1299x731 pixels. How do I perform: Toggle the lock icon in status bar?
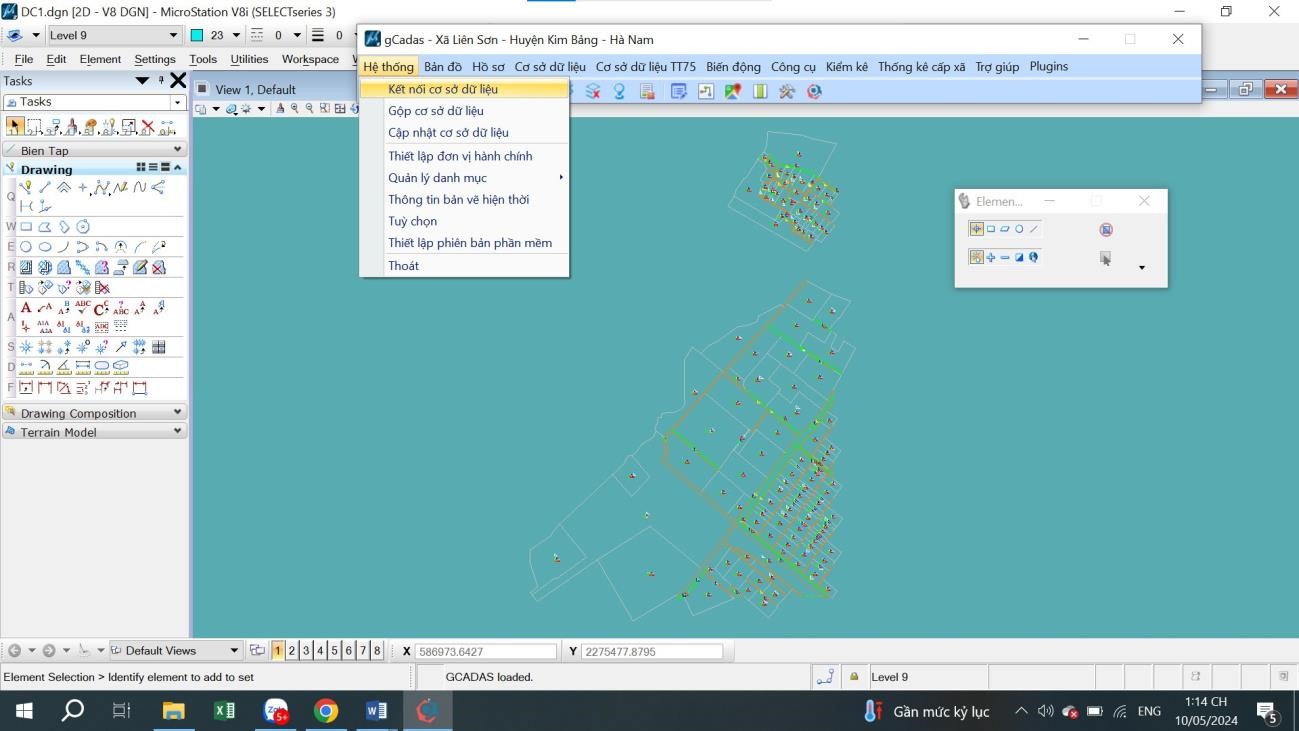854,677
